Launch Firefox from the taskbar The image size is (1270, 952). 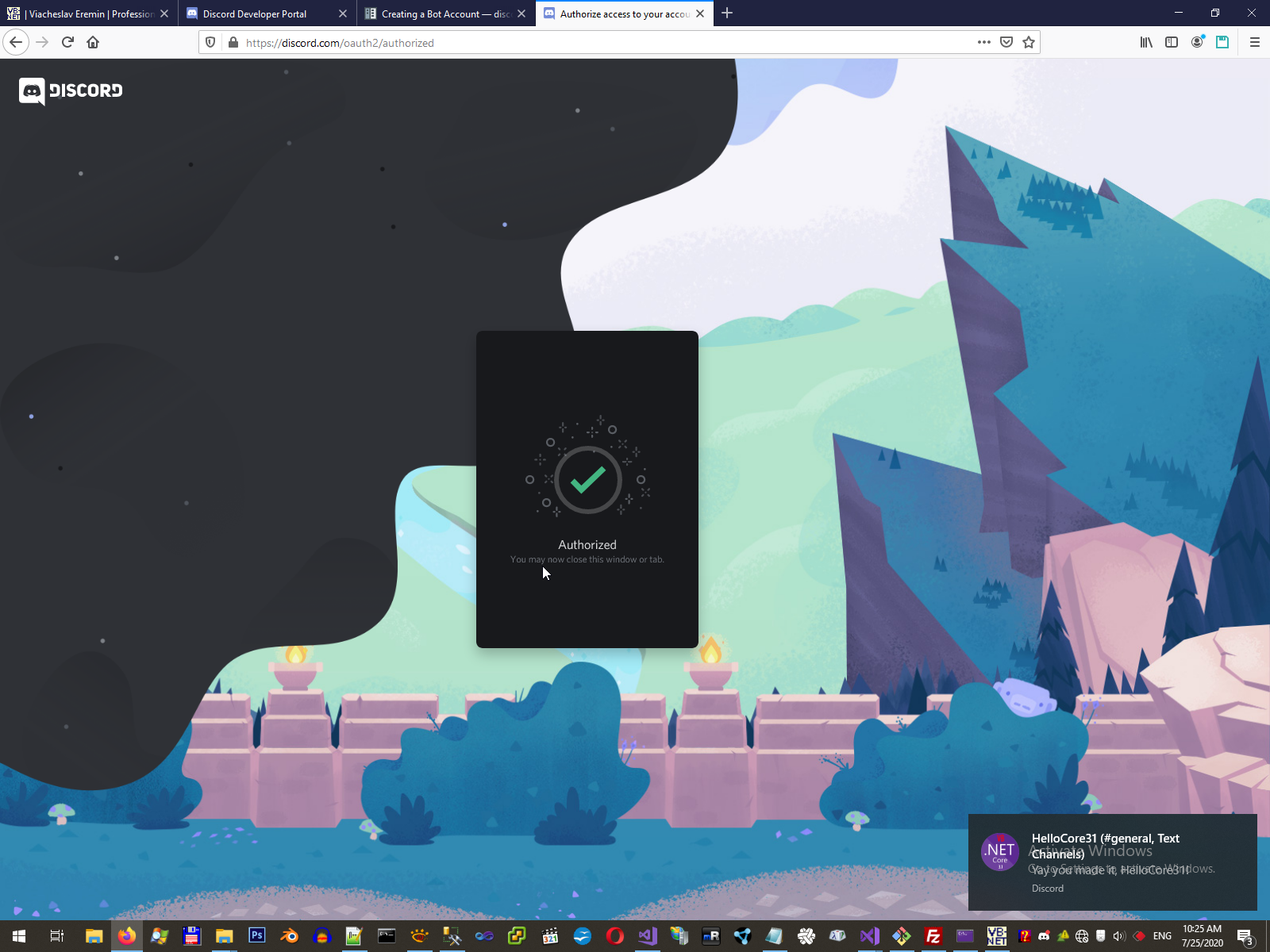pyautogui.click(x=127, y=936)
